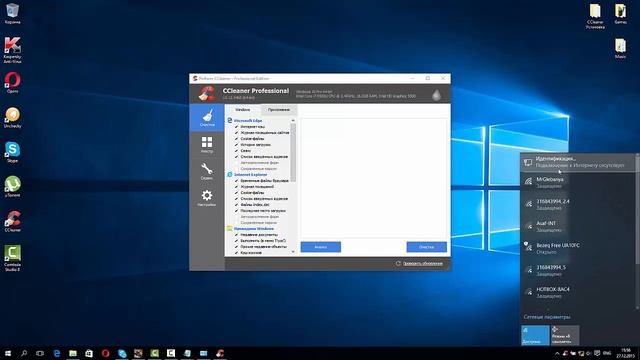Open the Windows Start menu

click(8, 353)
